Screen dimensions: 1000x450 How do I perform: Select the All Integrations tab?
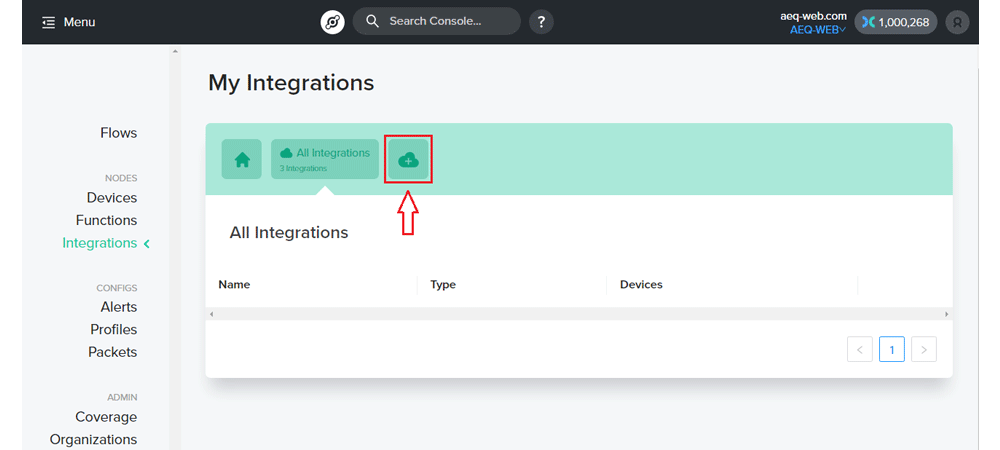[x=325, y=159]
